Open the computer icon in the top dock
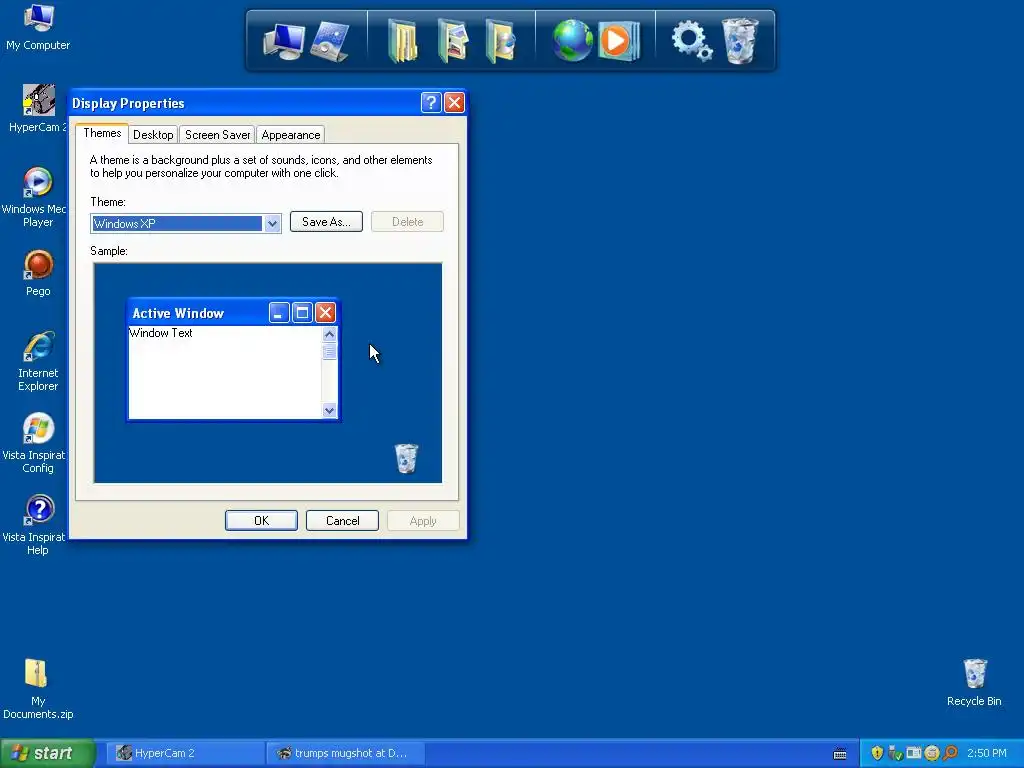 (284, 42)
